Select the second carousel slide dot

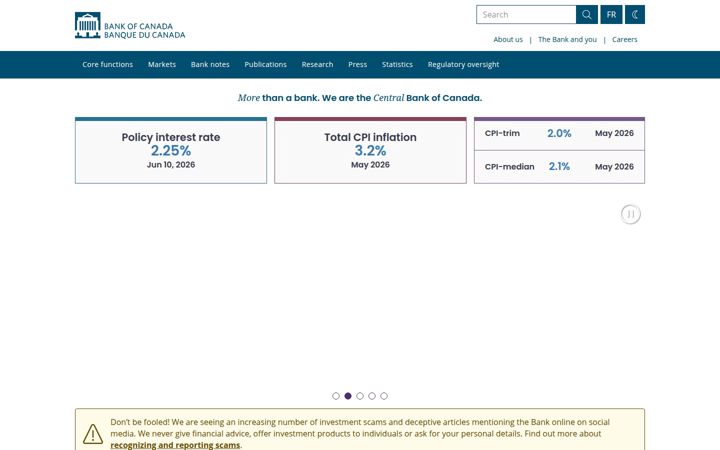(348, 396)
